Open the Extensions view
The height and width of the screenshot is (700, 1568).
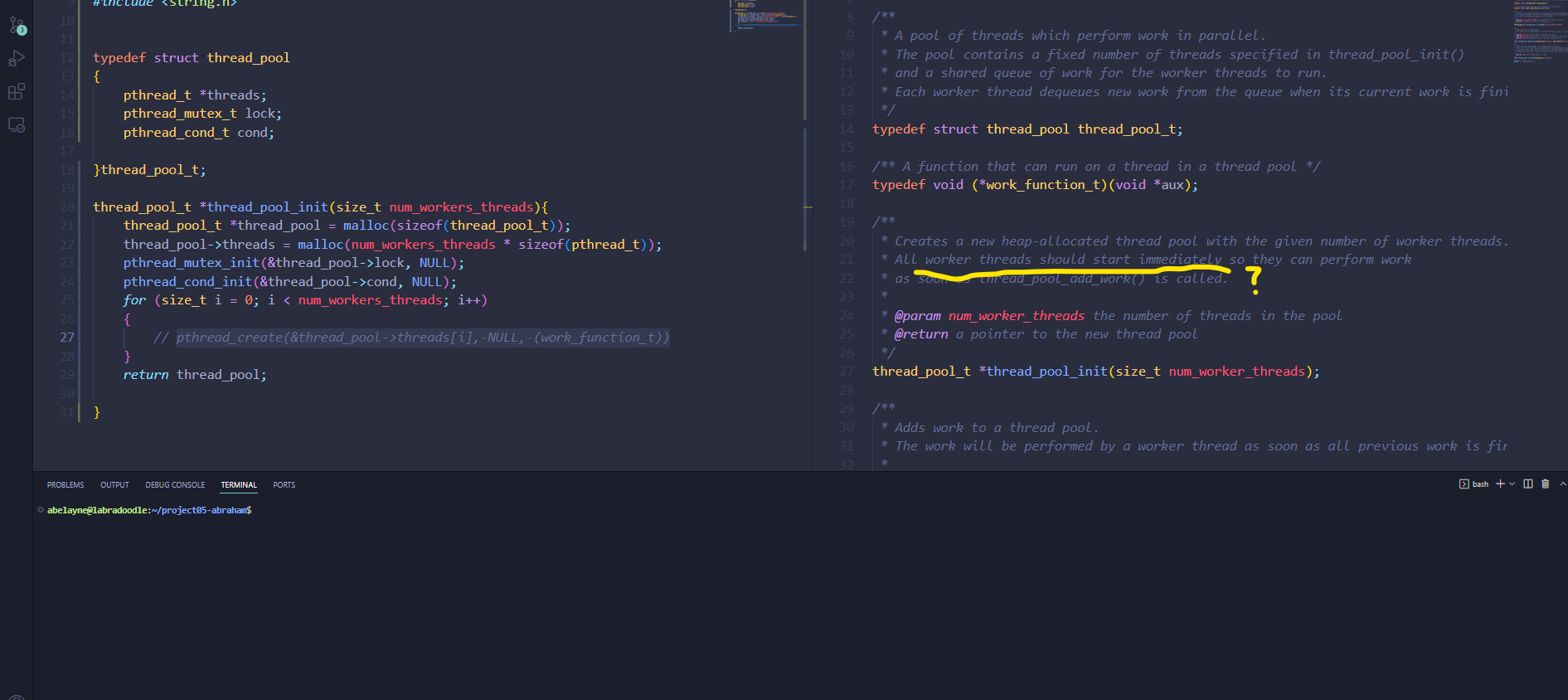17,91
